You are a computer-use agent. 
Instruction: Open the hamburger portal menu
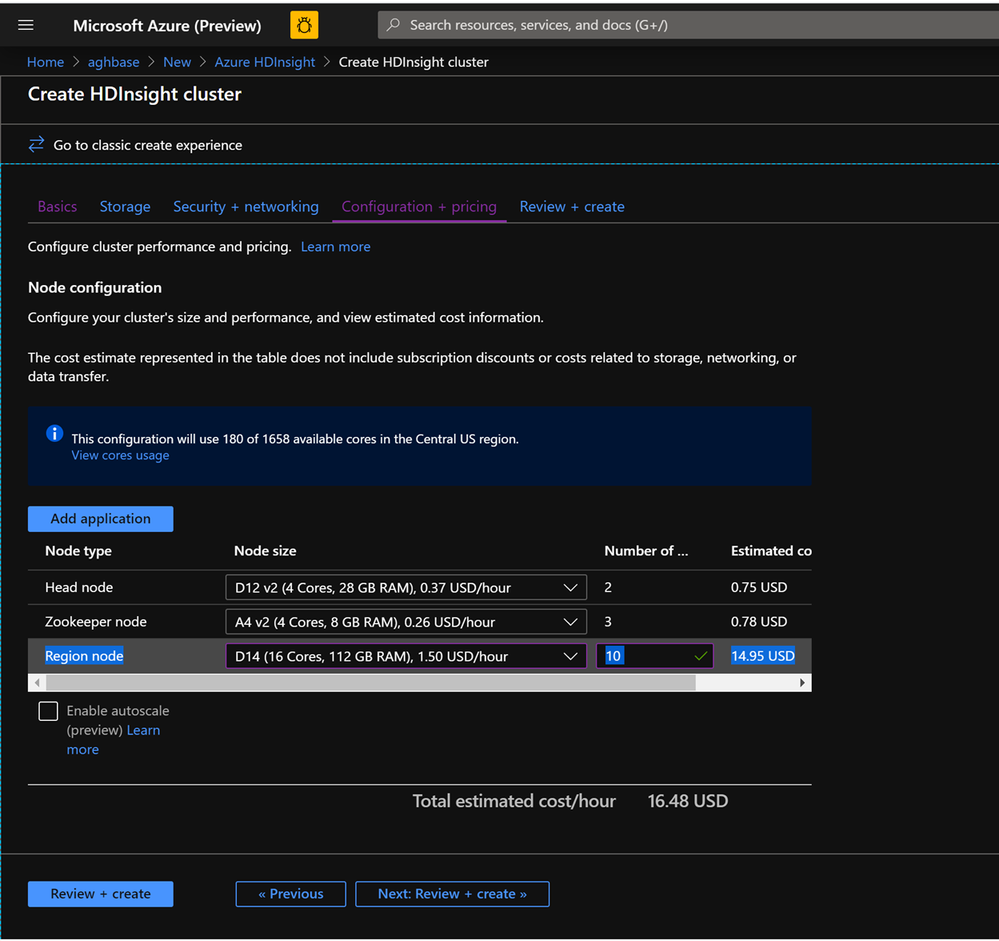pyautogui.click(x=25, y=25)
